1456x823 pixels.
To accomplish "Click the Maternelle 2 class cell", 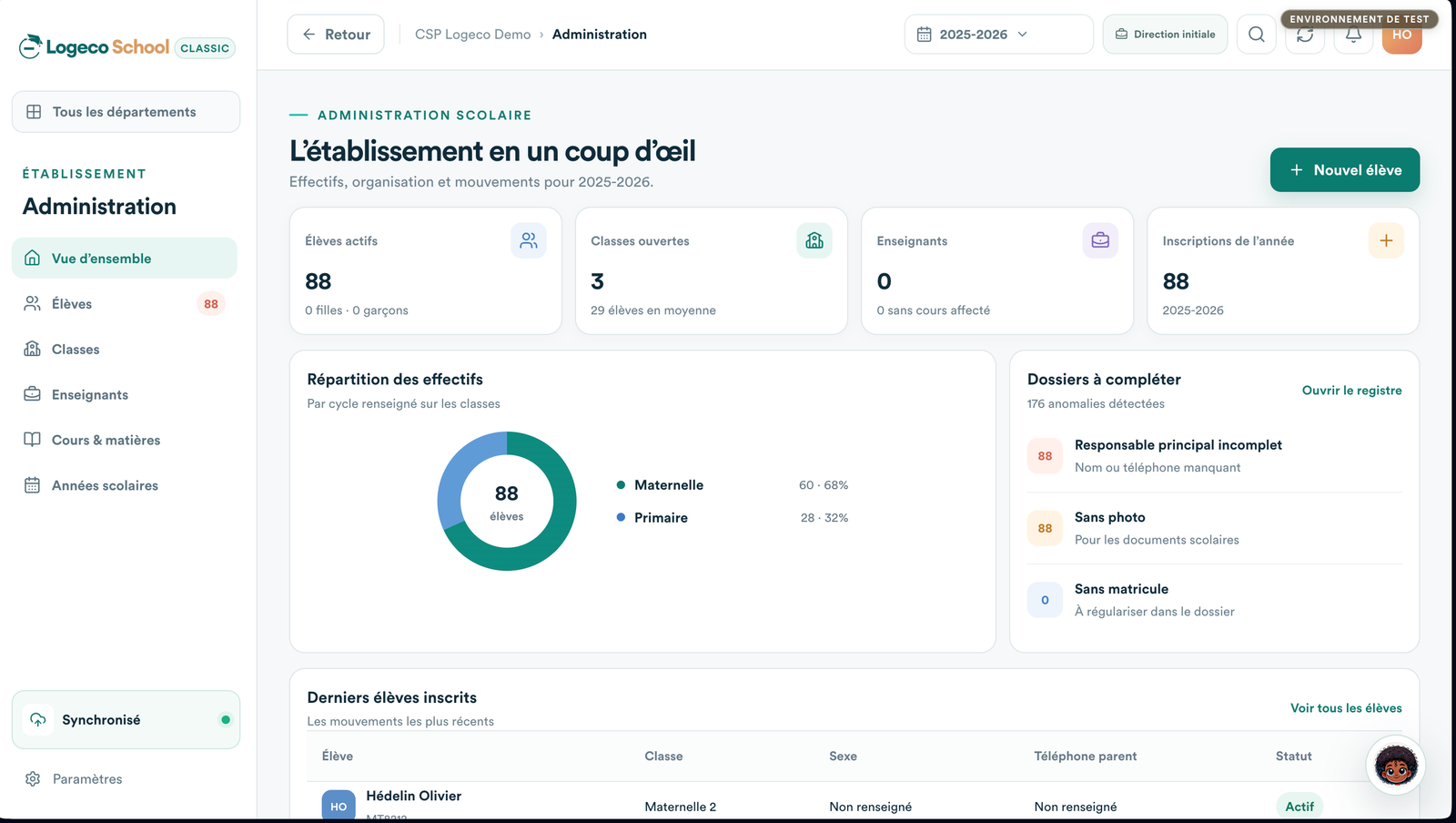I will pyautogui.click(x=681, y=807).
